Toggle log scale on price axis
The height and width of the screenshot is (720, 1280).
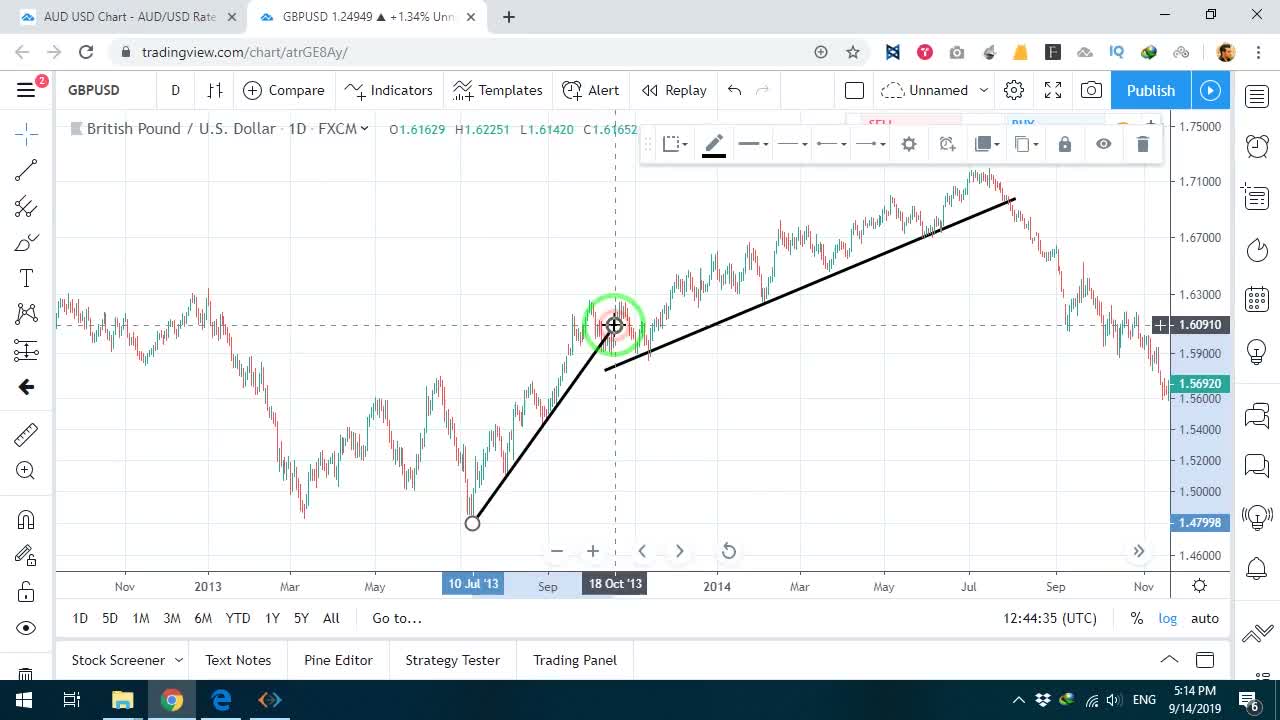click(x=1168, y=618)
